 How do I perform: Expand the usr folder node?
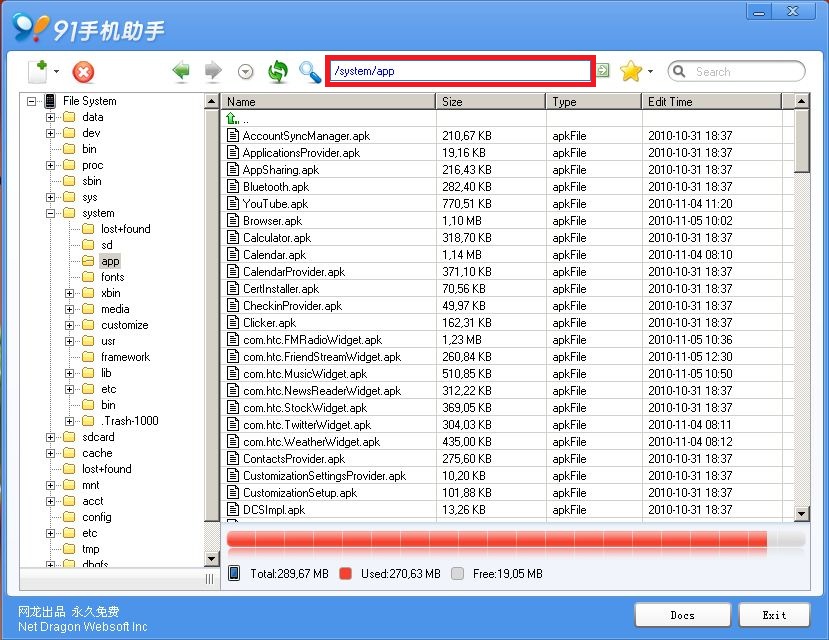click(x=70, y=341)
